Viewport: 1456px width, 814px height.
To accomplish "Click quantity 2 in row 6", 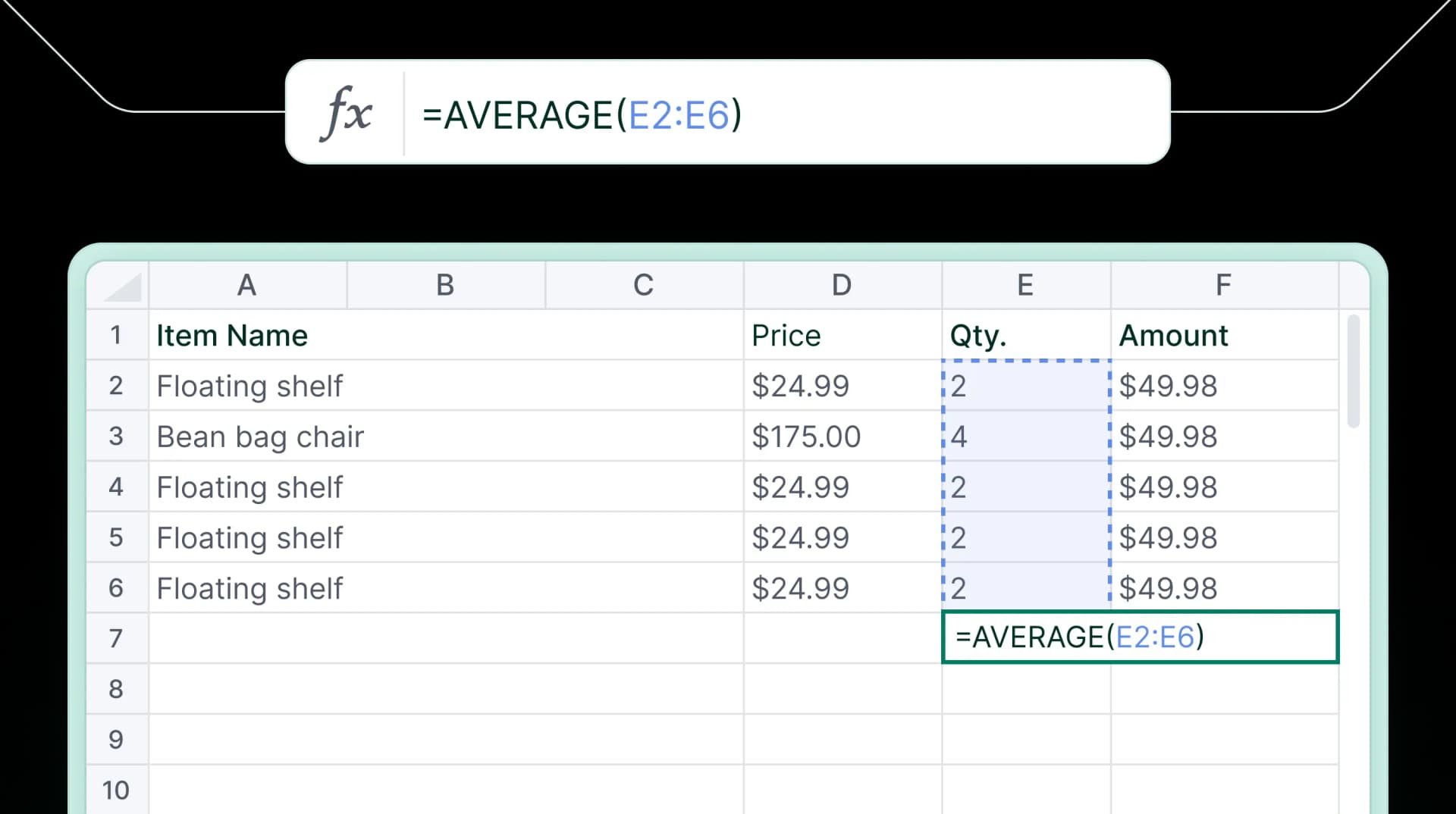I will [x=1026, y=588].
